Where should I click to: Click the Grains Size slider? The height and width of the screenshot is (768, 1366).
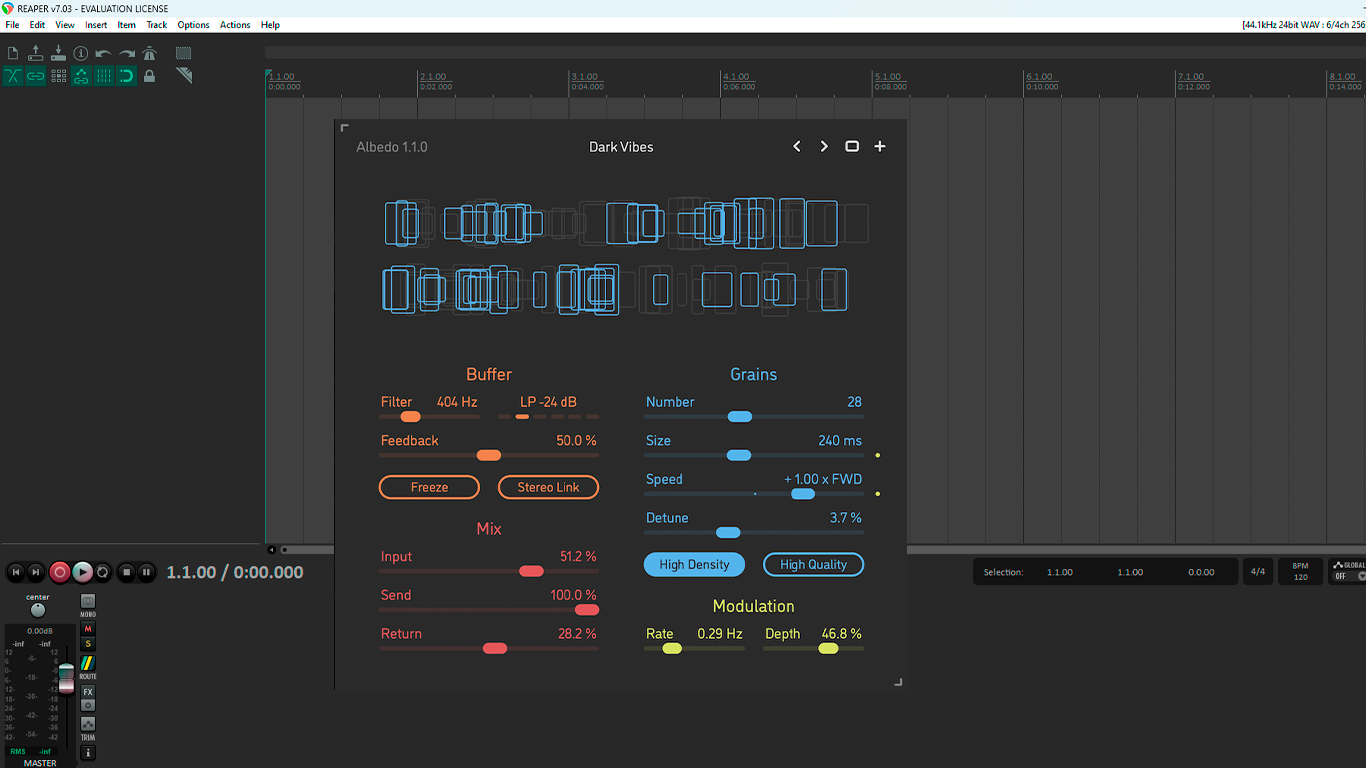click(x=754, y=455)
